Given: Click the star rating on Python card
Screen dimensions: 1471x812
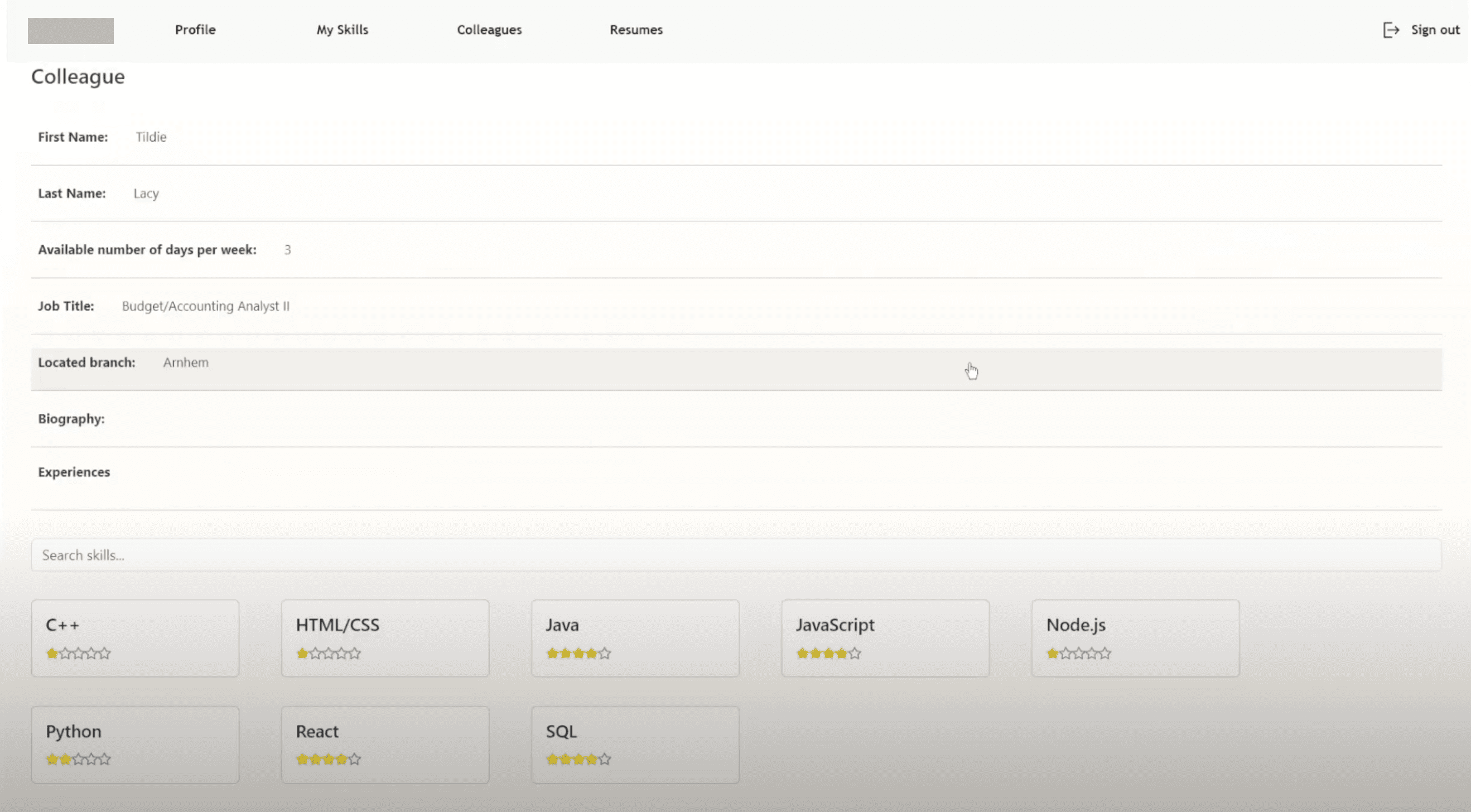Looking at the screenshot, I should pos(78,760).
